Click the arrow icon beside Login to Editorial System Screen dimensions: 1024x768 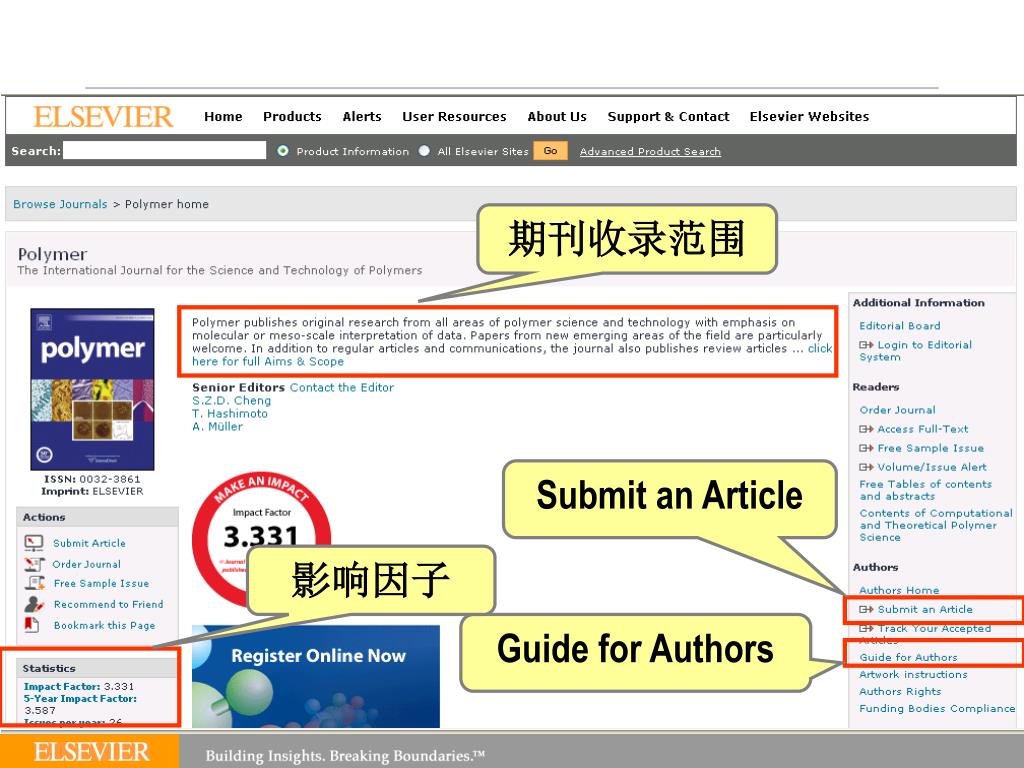tap(866, 345)
